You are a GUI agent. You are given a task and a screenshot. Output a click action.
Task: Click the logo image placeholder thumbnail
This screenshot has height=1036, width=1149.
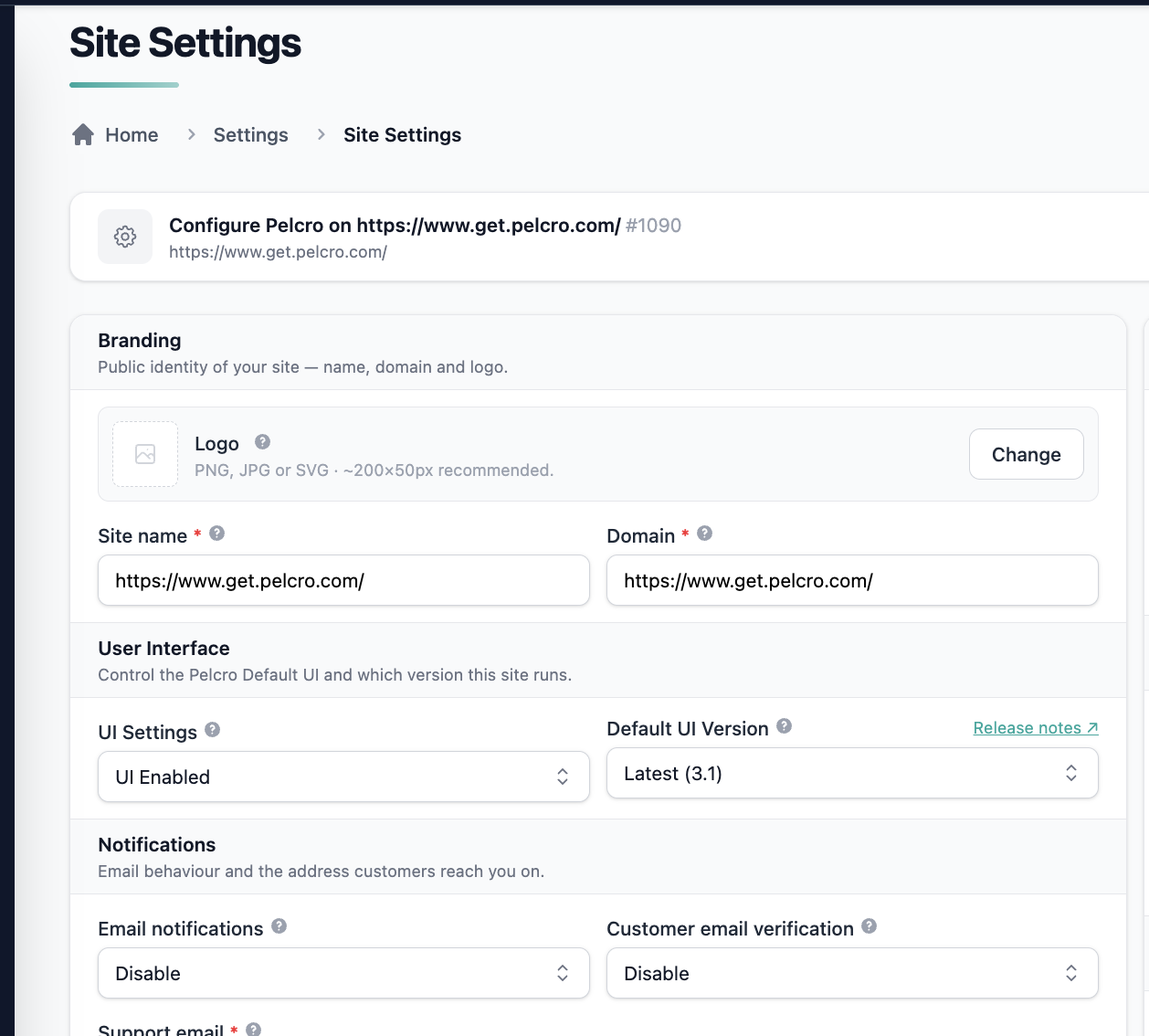click(145, 454)
